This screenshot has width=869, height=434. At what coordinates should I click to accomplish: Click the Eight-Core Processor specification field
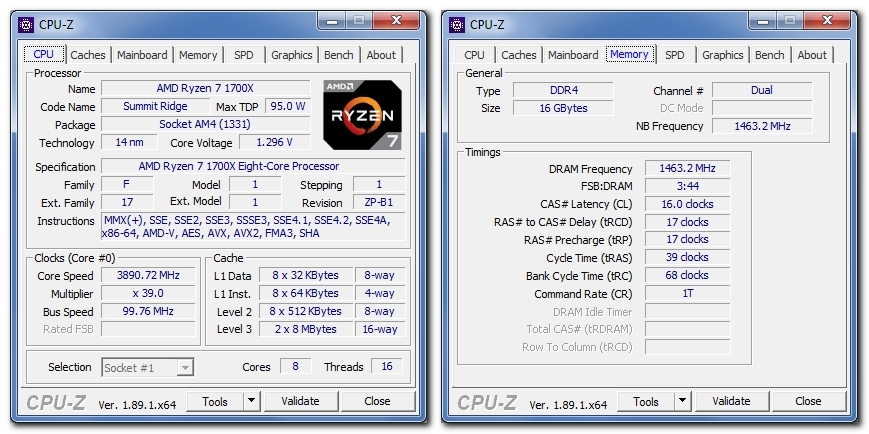click(x=253, y=166)
